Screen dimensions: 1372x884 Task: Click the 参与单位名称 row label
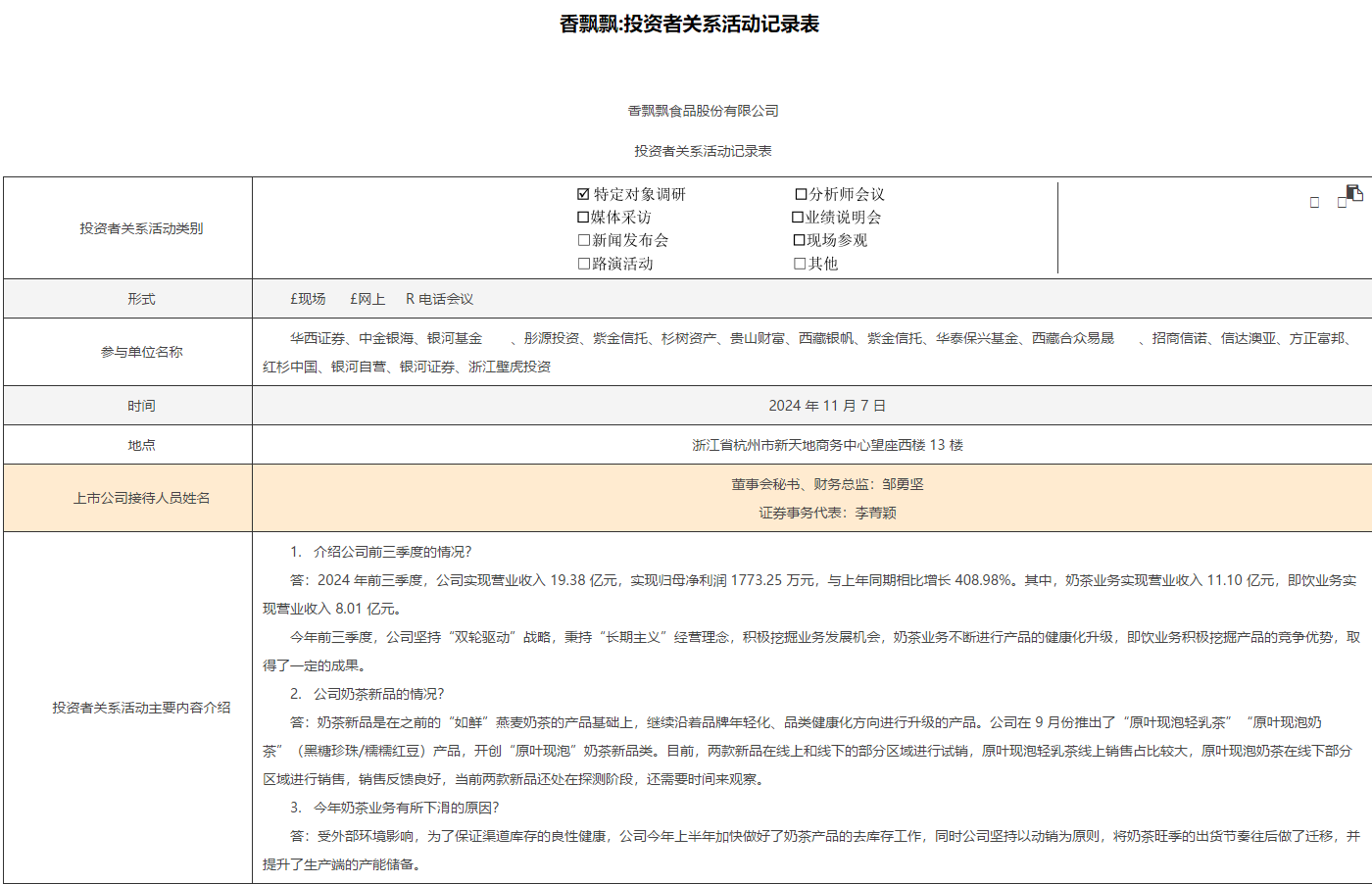point(141,352)
